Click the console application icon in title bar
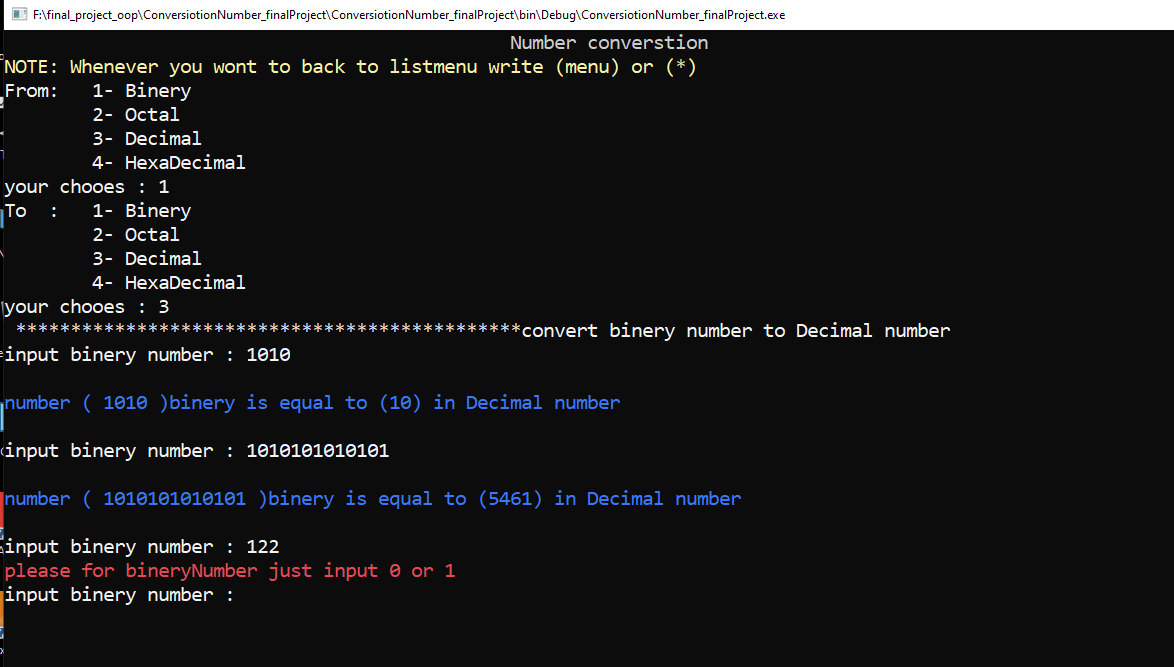 [19, 13]
